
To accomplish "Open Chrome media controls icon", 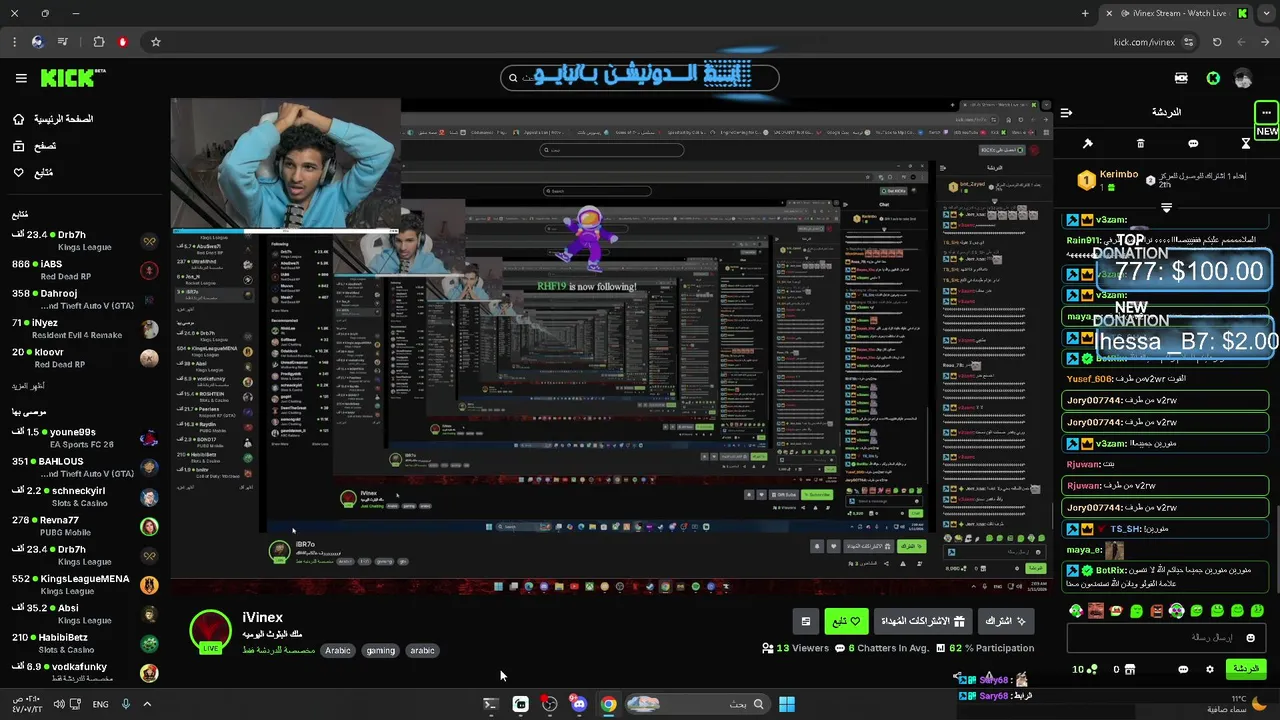I will 63,42.
